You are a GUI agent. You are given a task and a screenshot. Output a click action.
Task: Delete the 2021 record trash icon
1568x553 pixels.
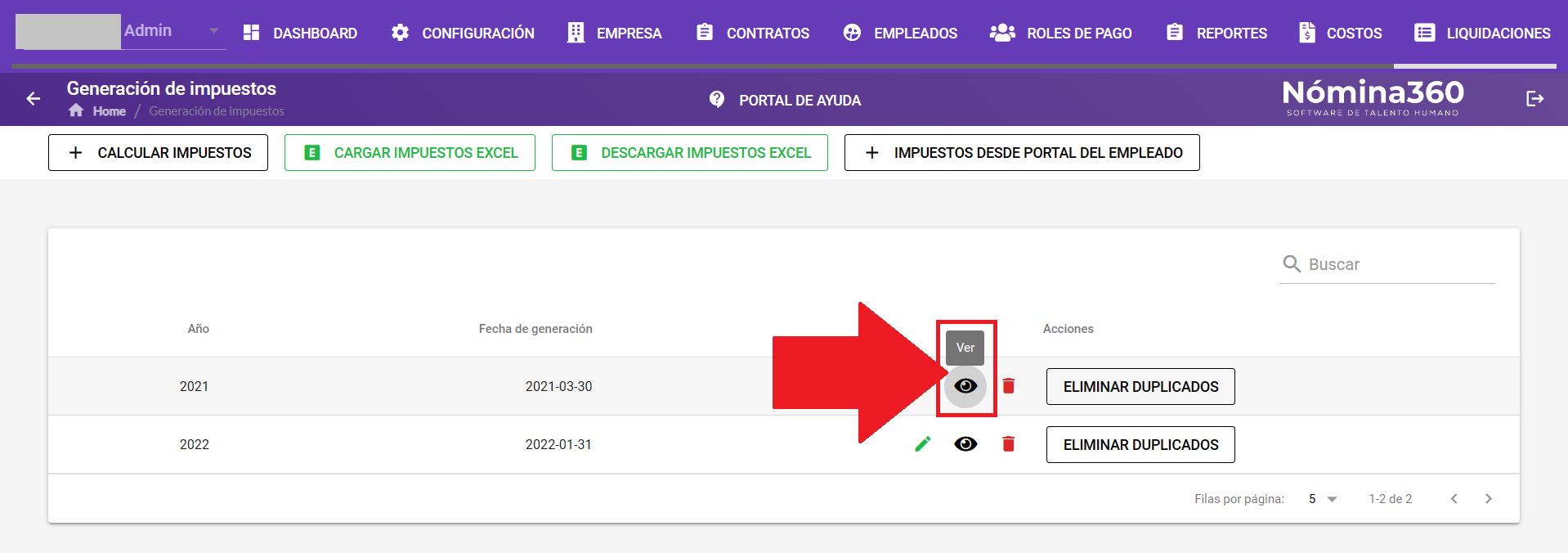tap(1009, 386)
